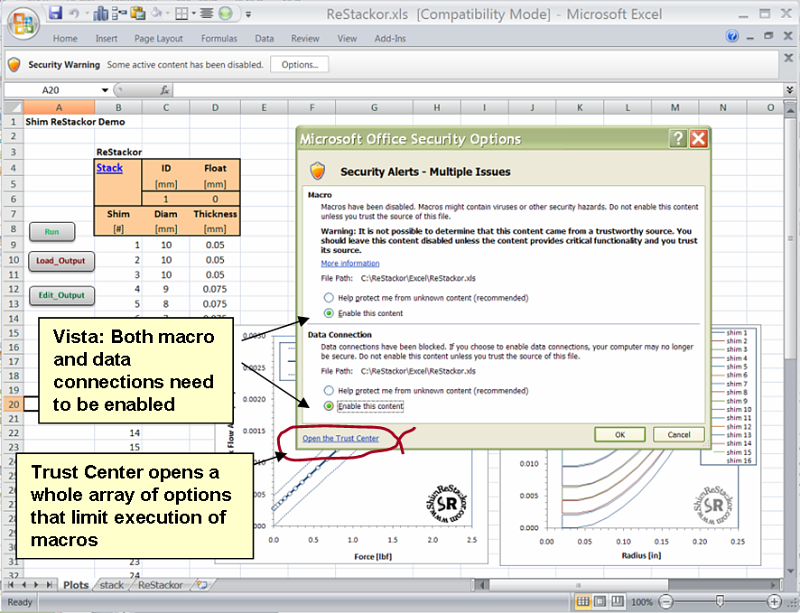Click the Undo arrow in the Quick Access toolbar
Screen dimensions: 800x613
[74, 14]
